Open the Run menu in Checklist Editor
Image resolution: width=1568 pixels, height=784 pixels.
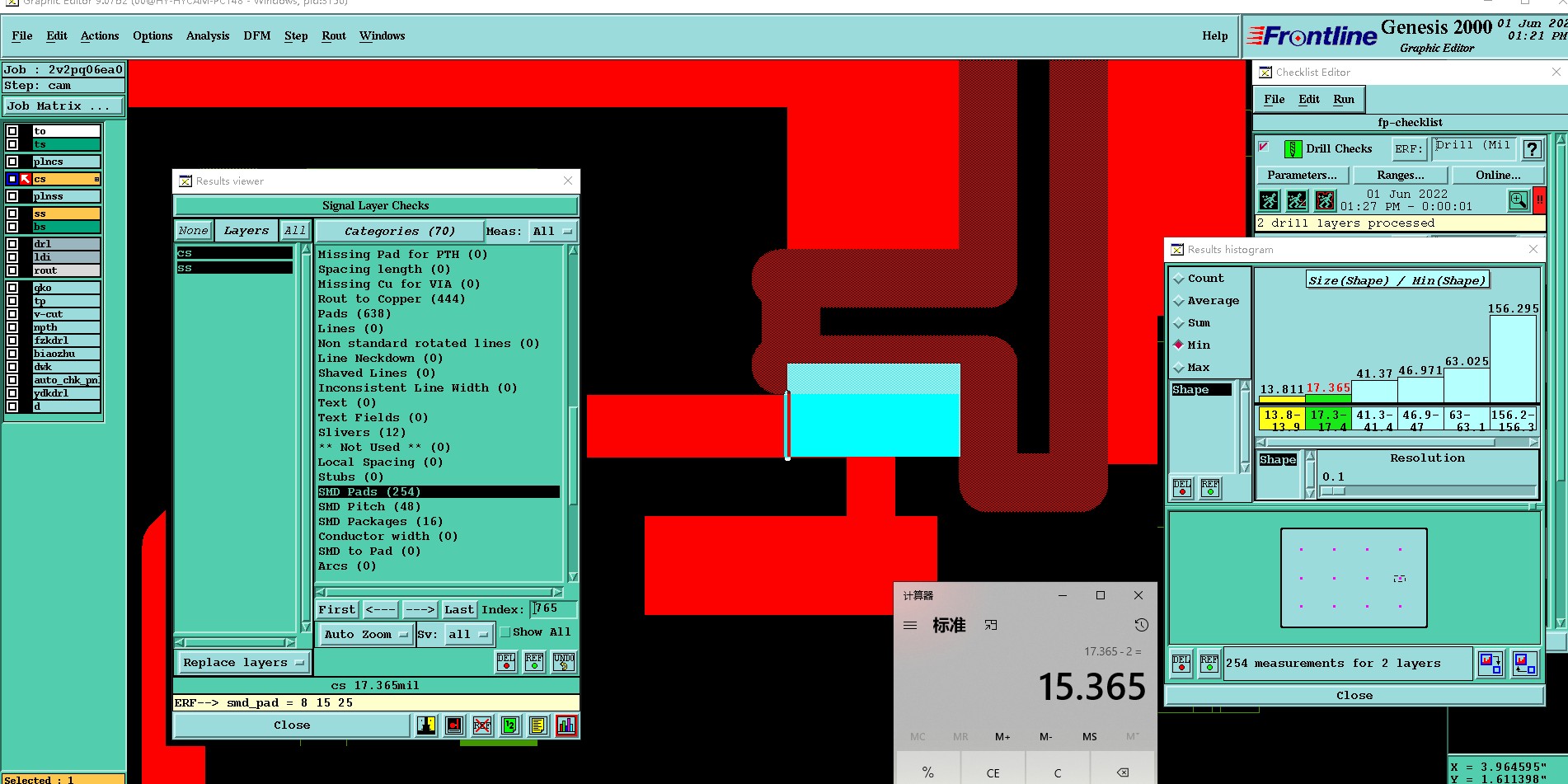tap(1344, 99)
